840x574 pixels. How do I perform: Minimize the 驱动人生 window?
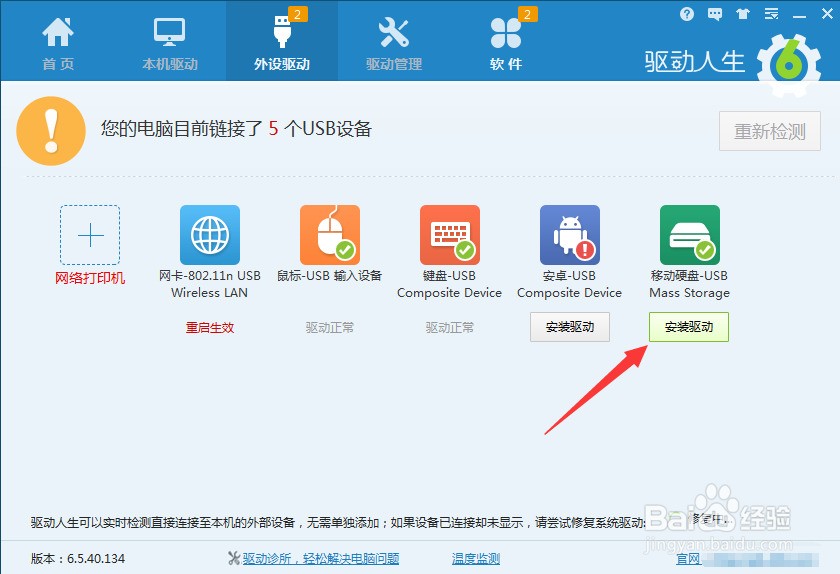[x=799, y=16]
